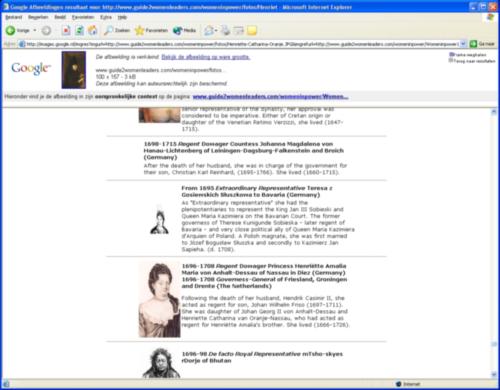This screenshot has height=390, width=500.
Task: Click the Mail envelope toolbar icon
Action: (209, 31)
